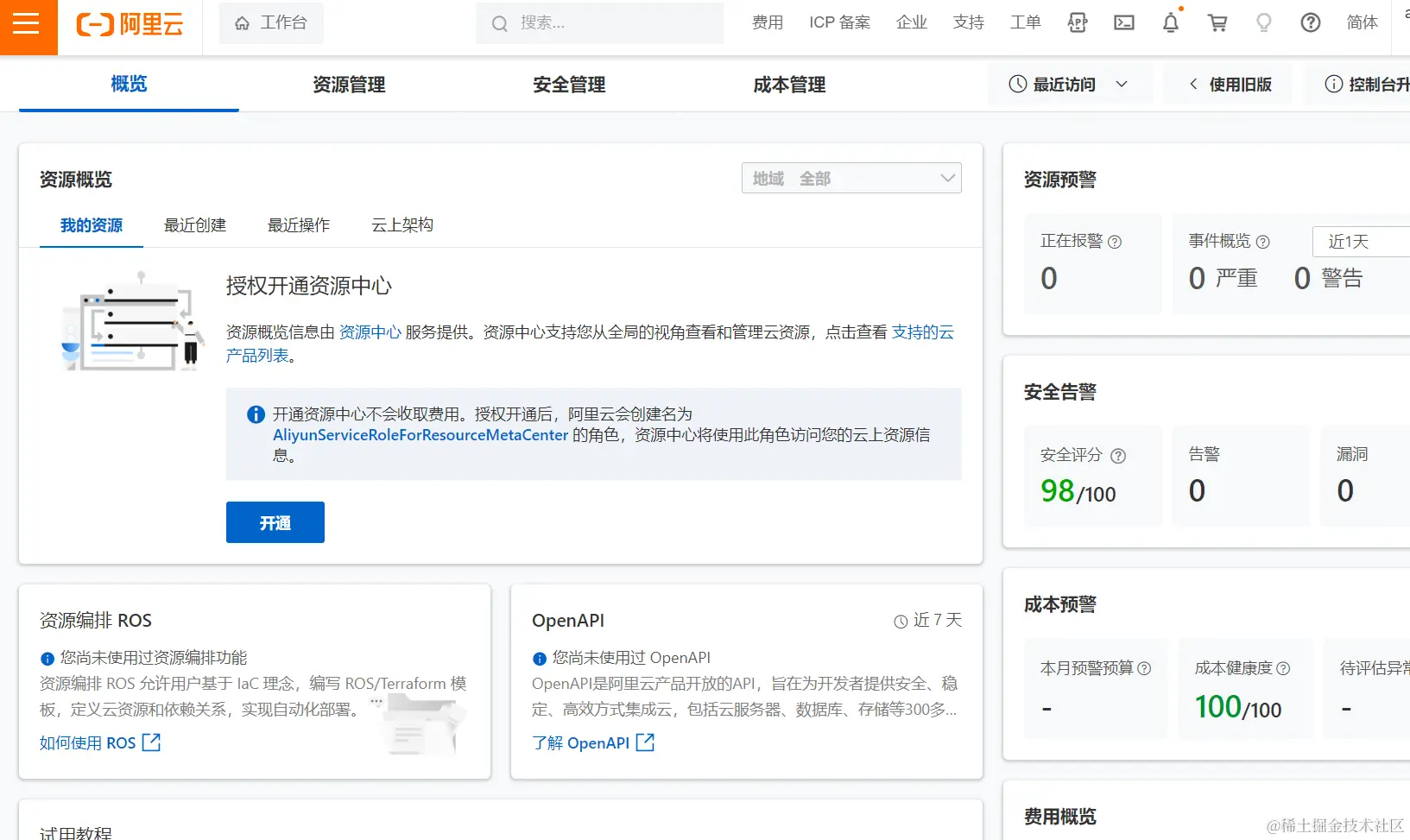Open the 费用 menu in the top bar
The image size is (1410, 840).
768,23
